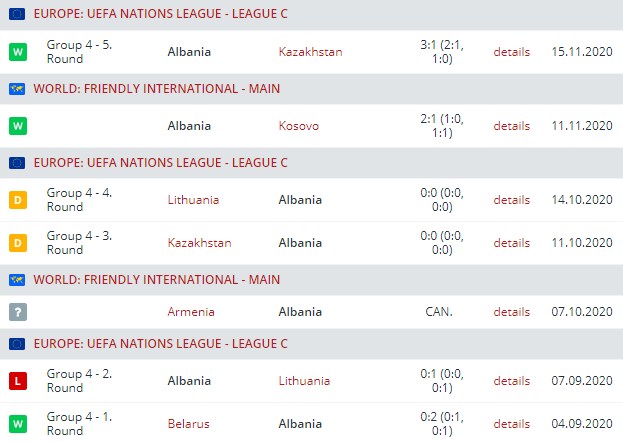Click the red L badge for Lithuania loss
This screenshot has height=442, width=623.
(x=17, y=381)
